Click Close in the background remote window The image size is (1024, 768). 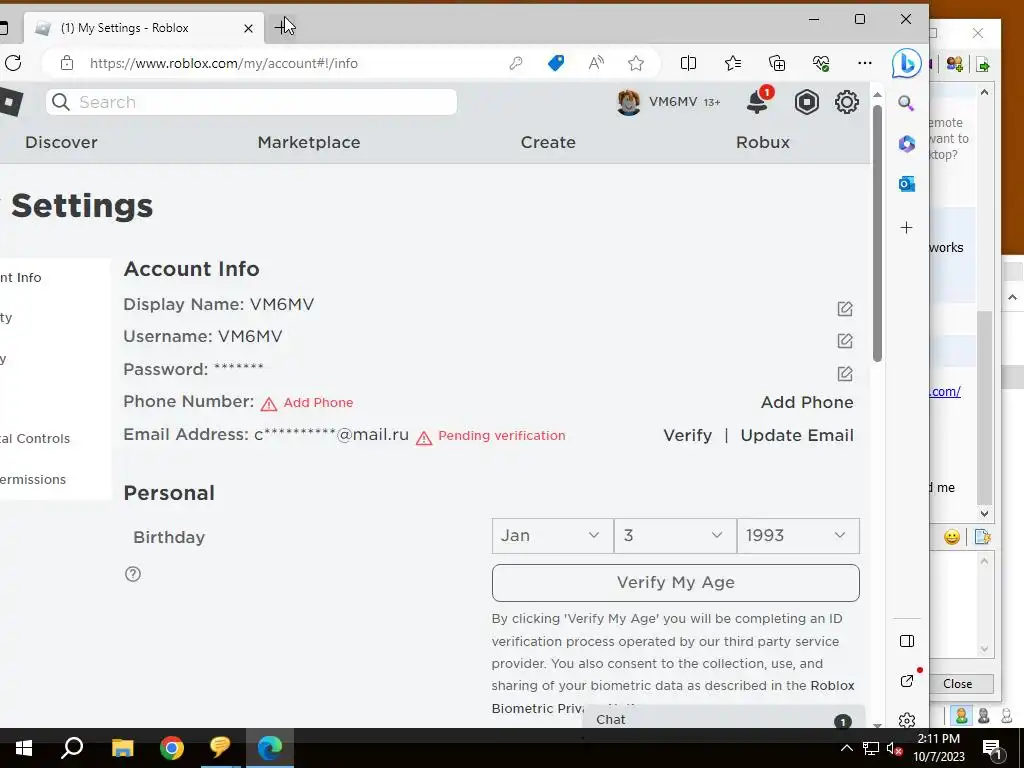[x=957, y=684]
